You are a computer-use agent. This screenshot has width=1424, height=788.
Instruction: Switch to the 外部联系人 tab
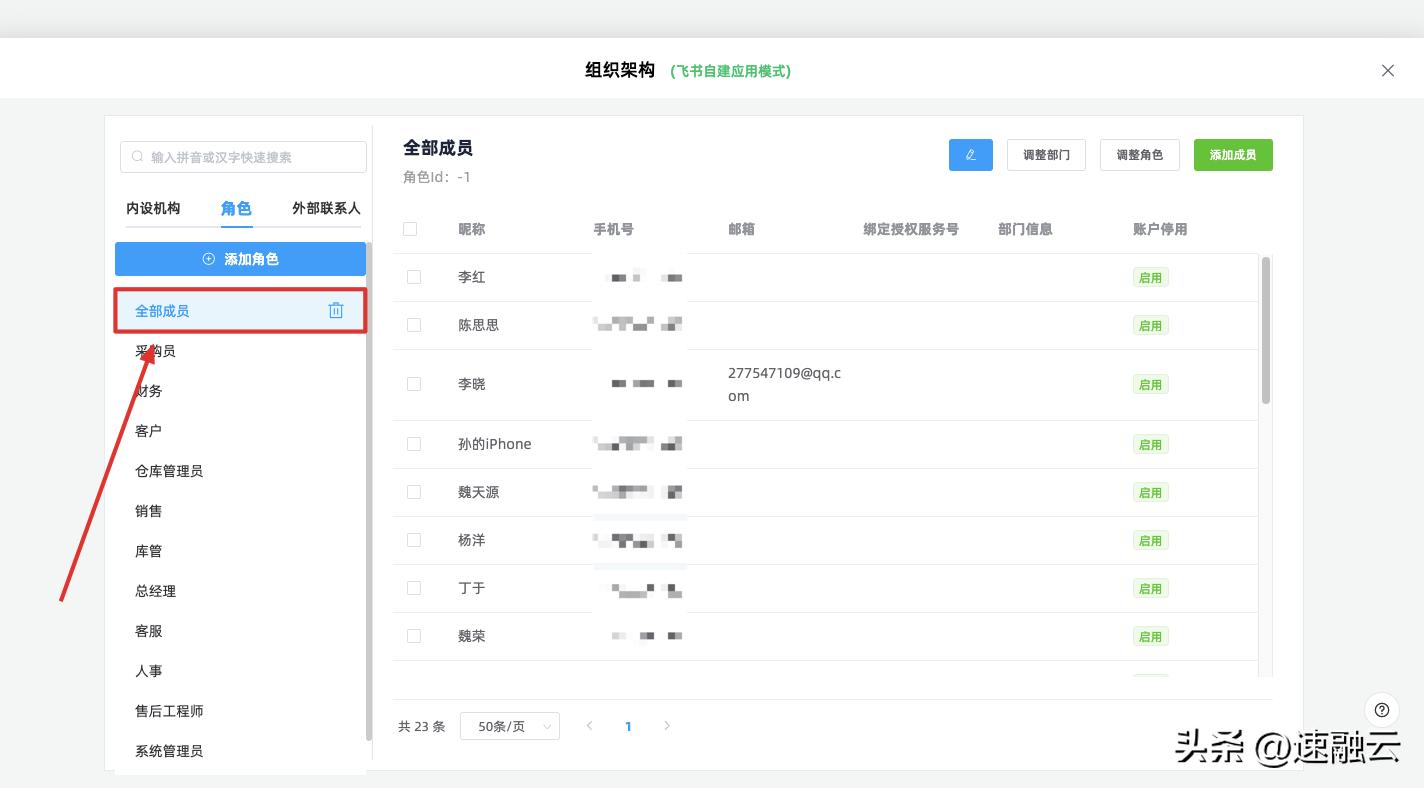(325, 208)
